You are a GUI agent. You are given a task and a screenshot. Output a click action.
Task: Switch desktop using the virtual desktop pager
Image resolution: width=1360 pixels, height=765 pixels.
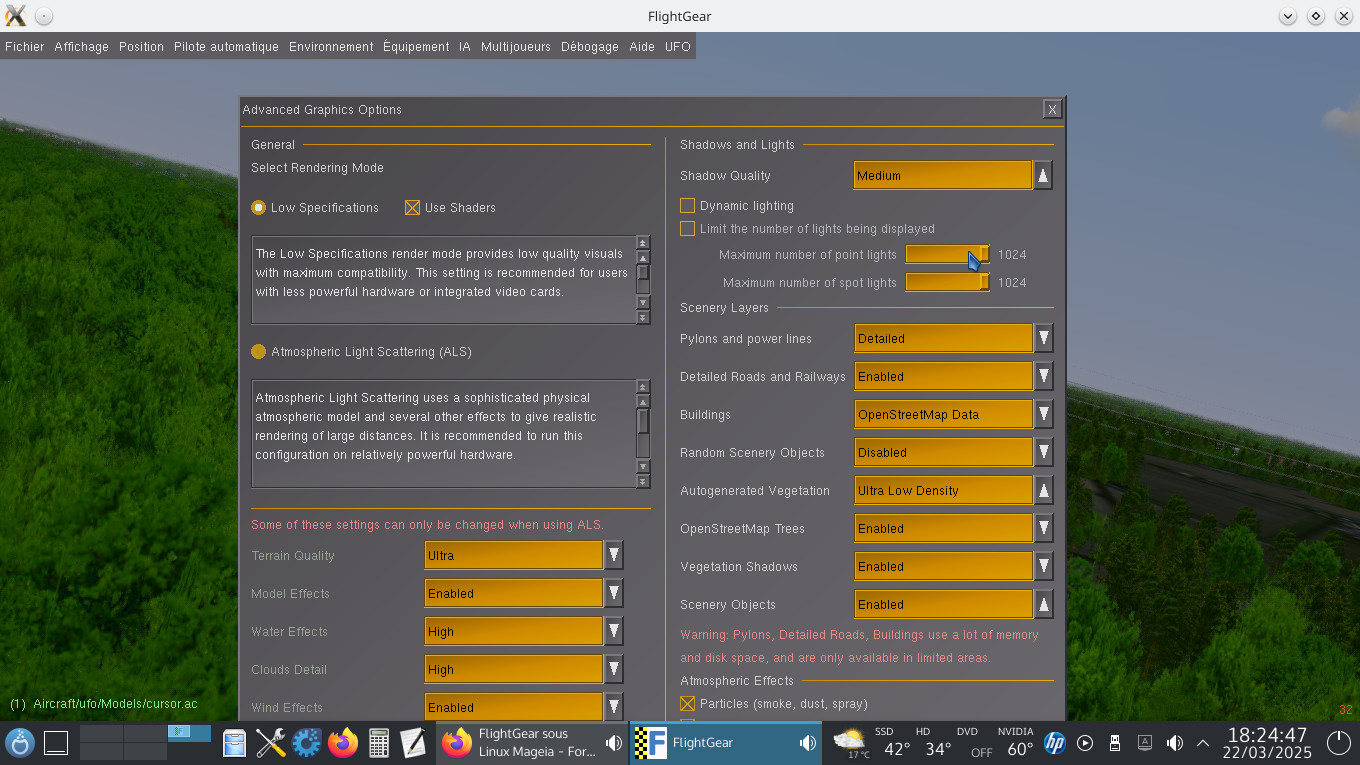tap(145, 743)
